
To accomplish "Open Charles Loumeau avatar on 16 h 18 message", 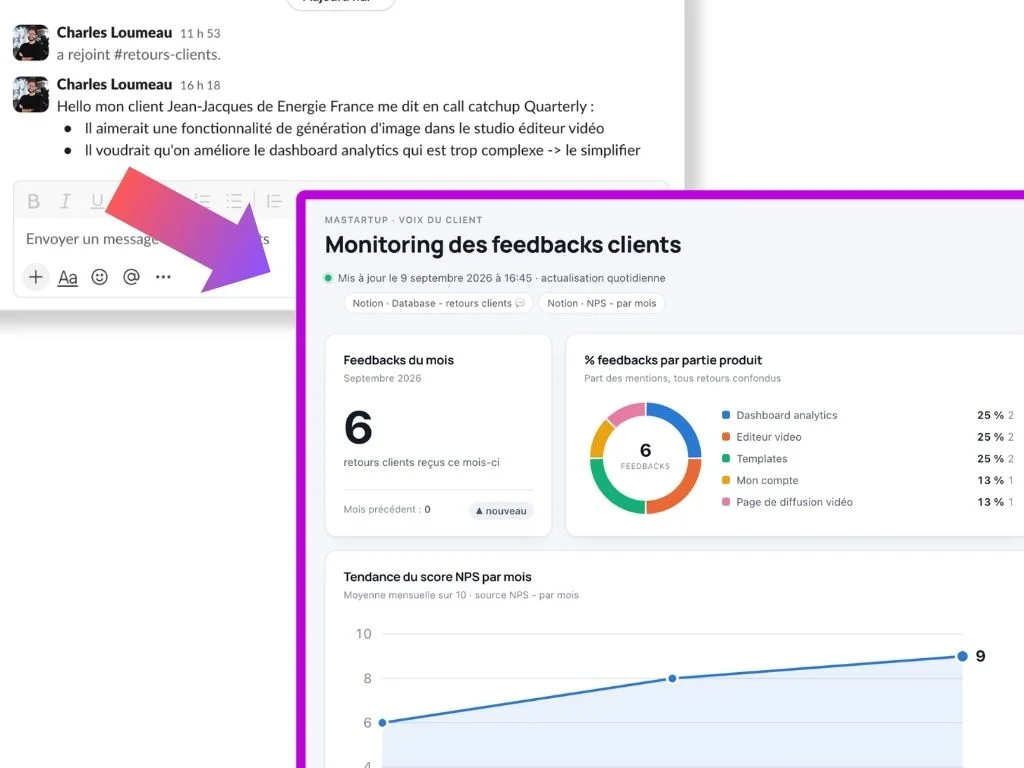I will pos(31,95).
